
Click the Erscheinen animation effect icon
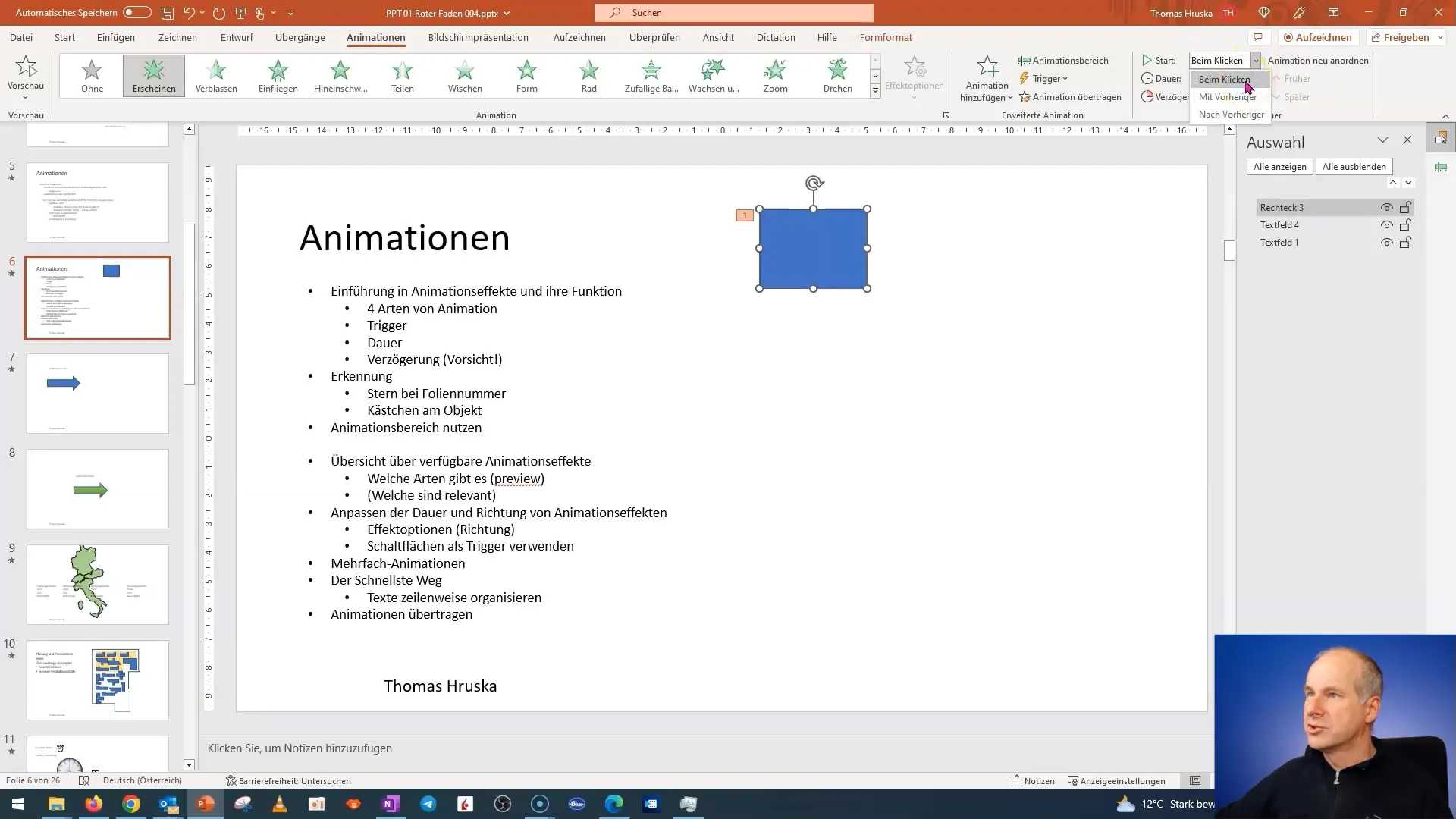[153, 75]
